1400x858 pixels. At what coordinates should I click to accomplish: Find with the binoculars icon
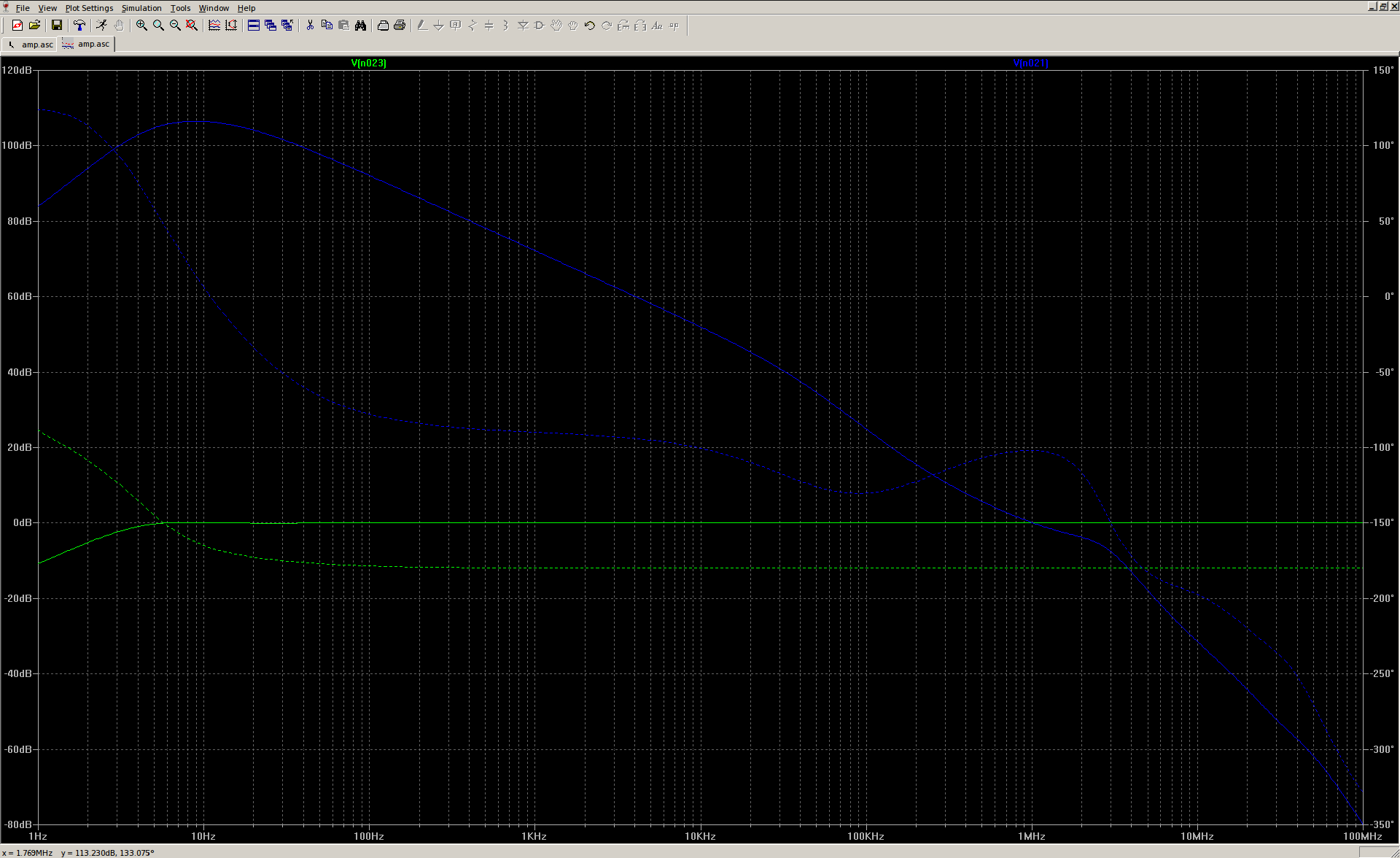tap(360, 26)
